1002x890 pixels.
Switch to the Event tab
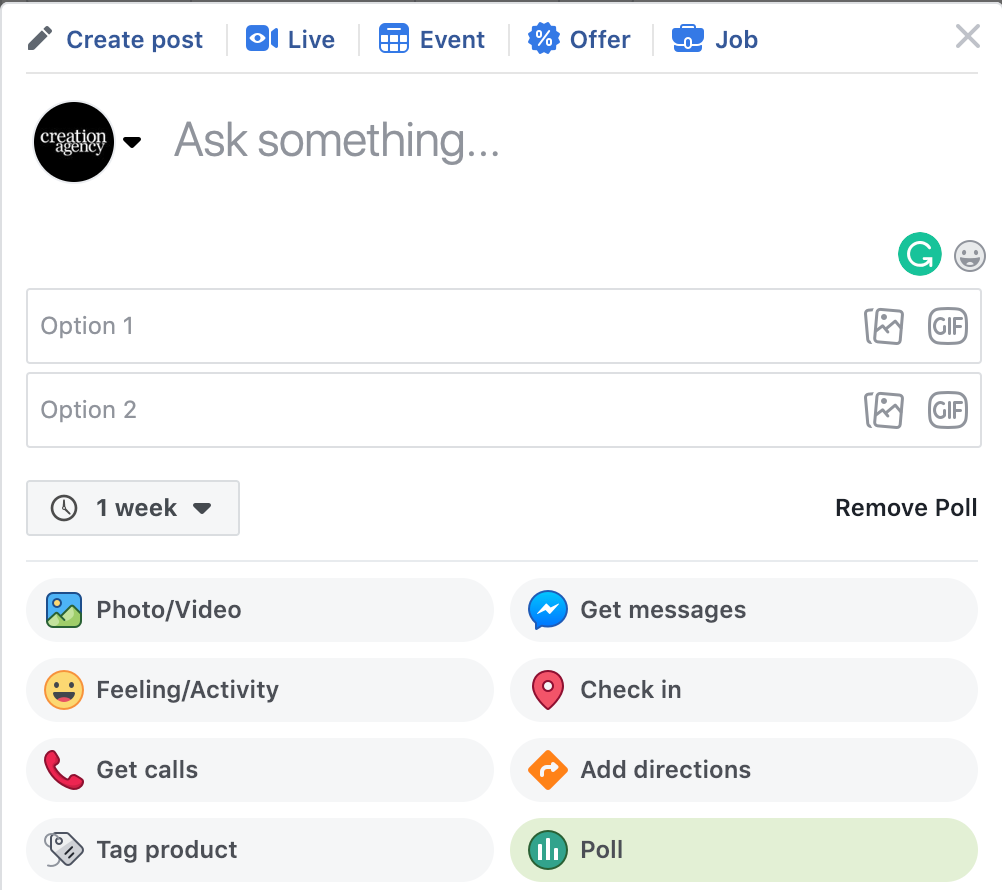[432, 40]
